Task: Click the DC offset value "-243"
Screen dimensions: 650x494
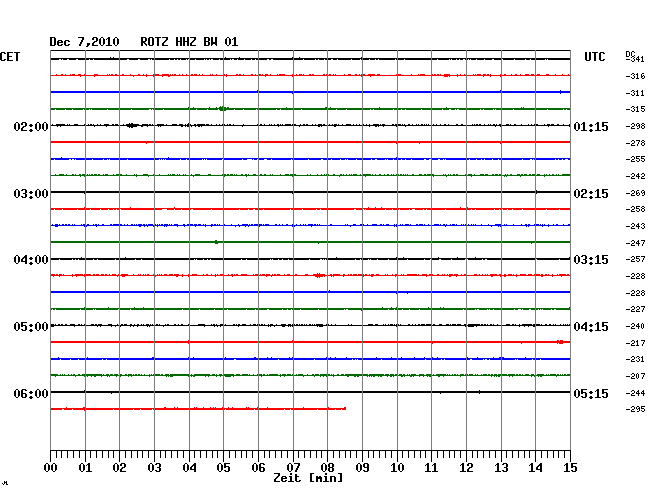Action: 635,226
